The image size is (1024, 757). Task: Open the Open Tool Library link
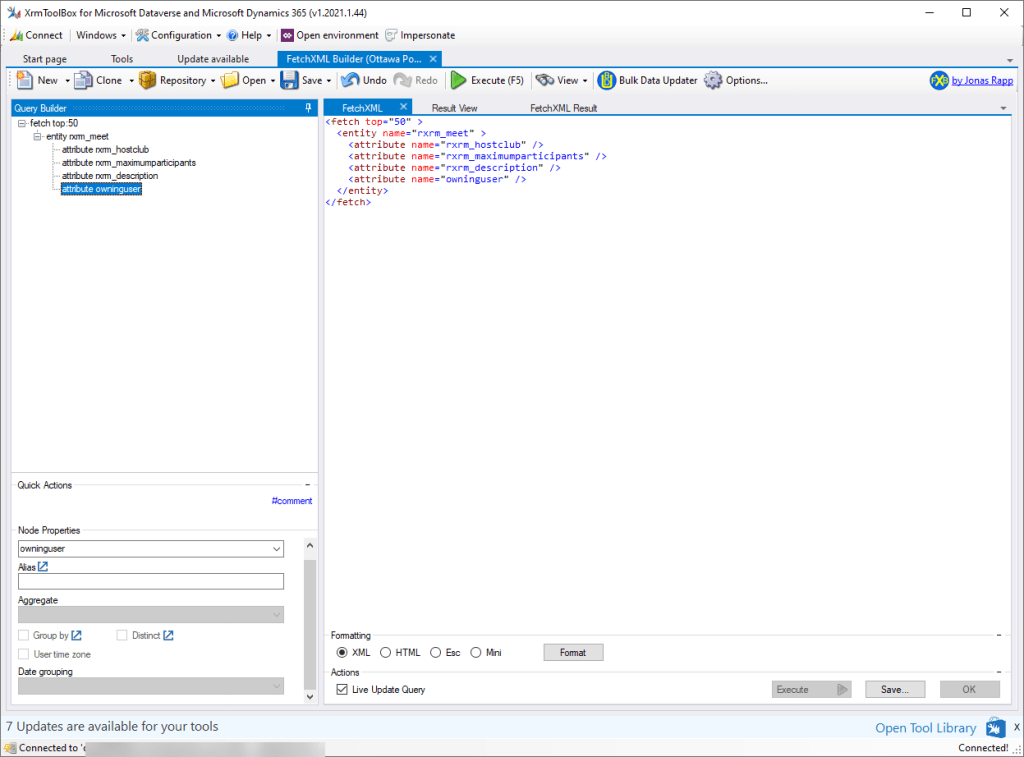pos(925,728)
